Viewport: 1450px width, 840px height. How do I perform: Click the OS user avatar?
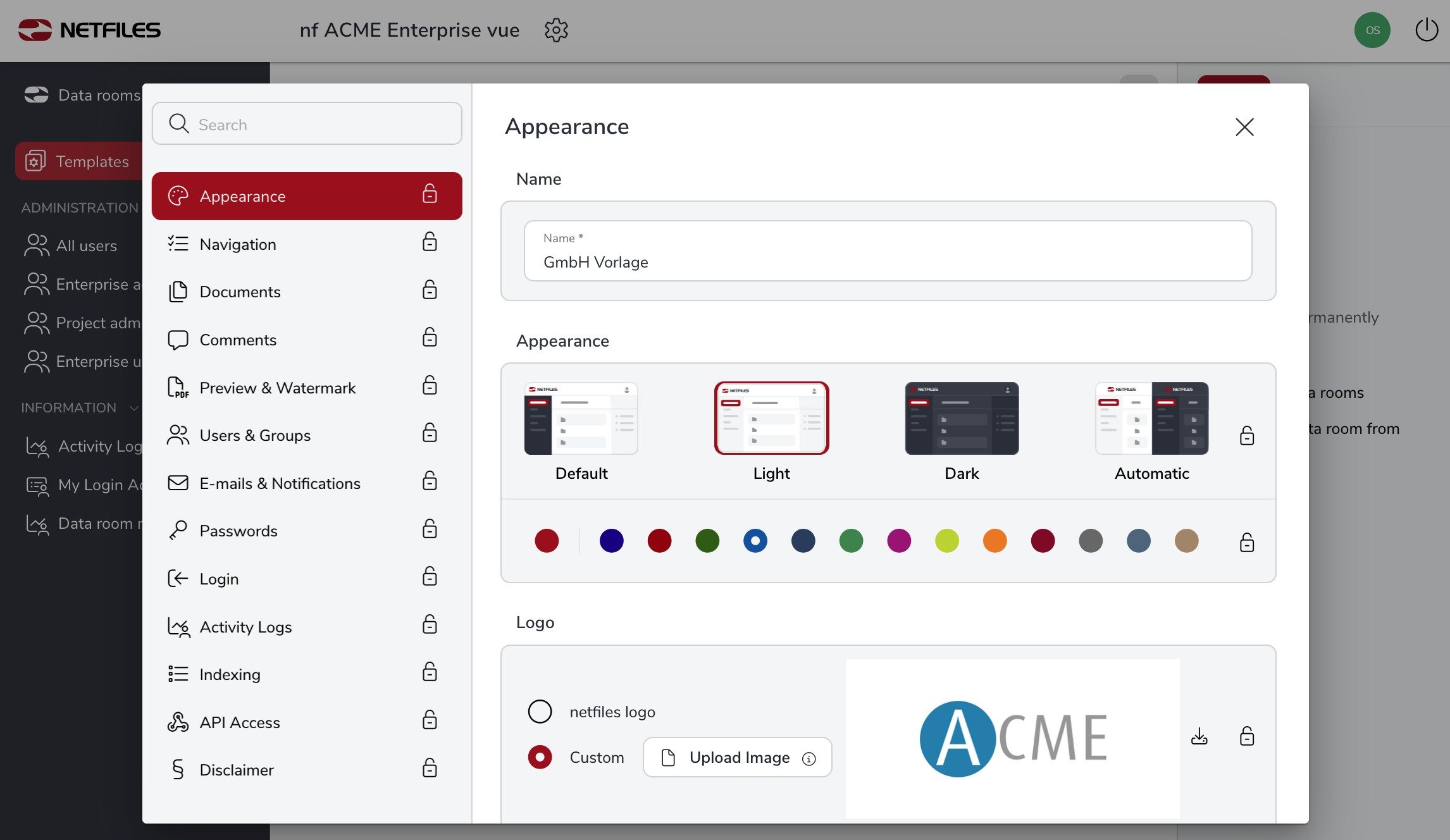[1372, 30]
